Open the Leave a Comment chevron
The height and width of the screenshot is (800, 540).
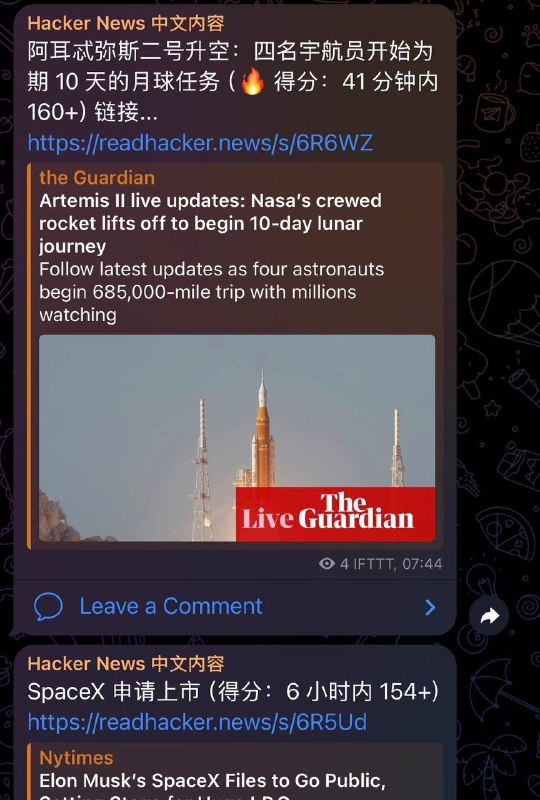point(430,607)
